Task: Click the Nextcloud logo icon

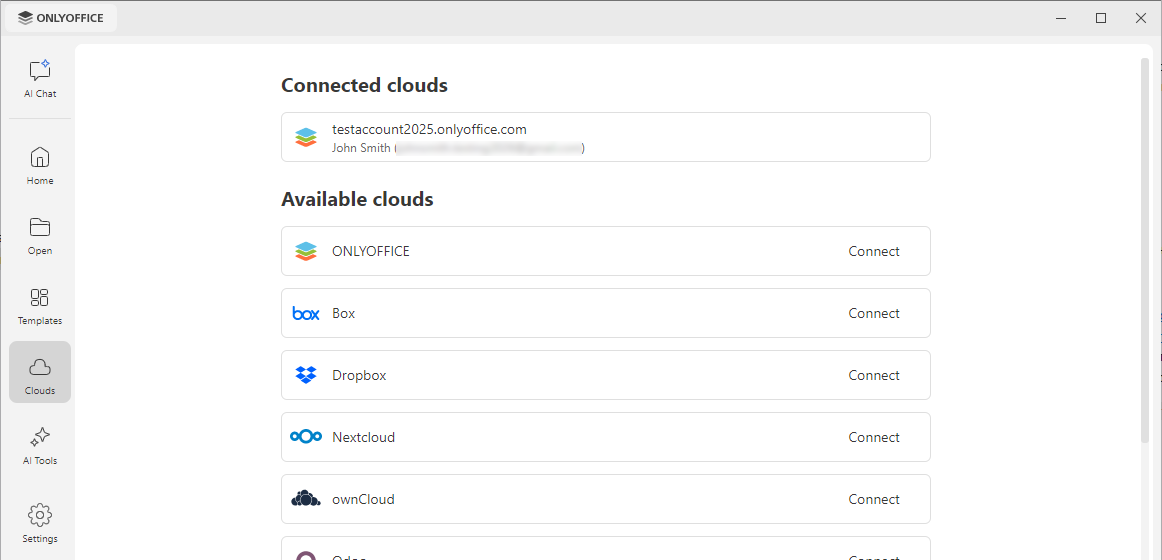Action: (x=305, y=437)
